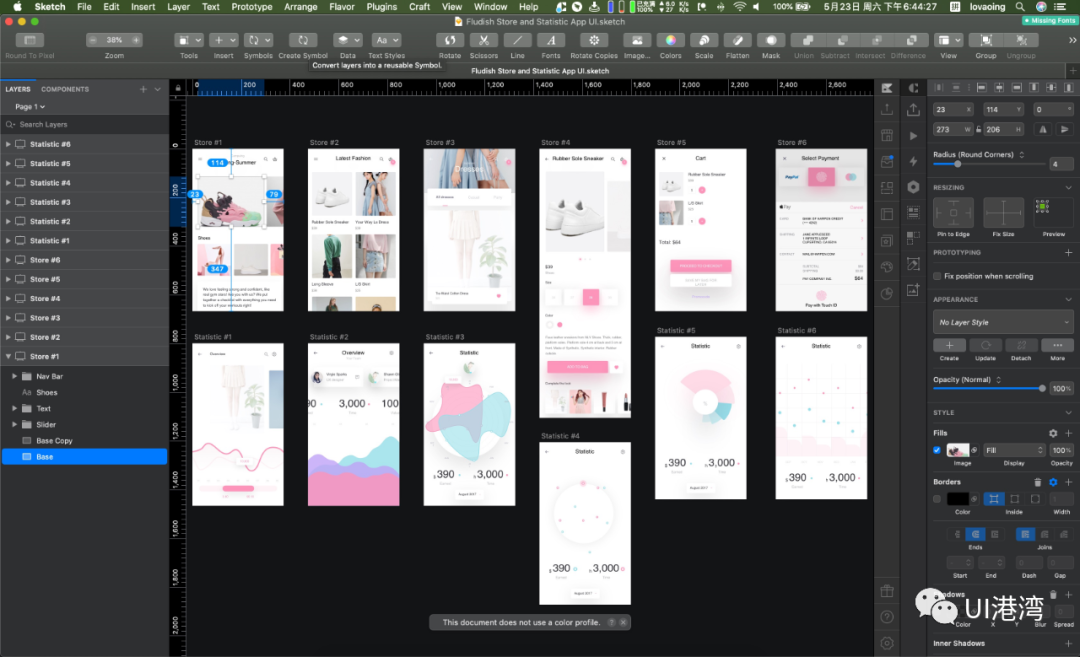Viewport: 1080px width, 657px height.
Task: Click Round To Pixel icon
Action: pyautogui.click(x=30, y=40)
